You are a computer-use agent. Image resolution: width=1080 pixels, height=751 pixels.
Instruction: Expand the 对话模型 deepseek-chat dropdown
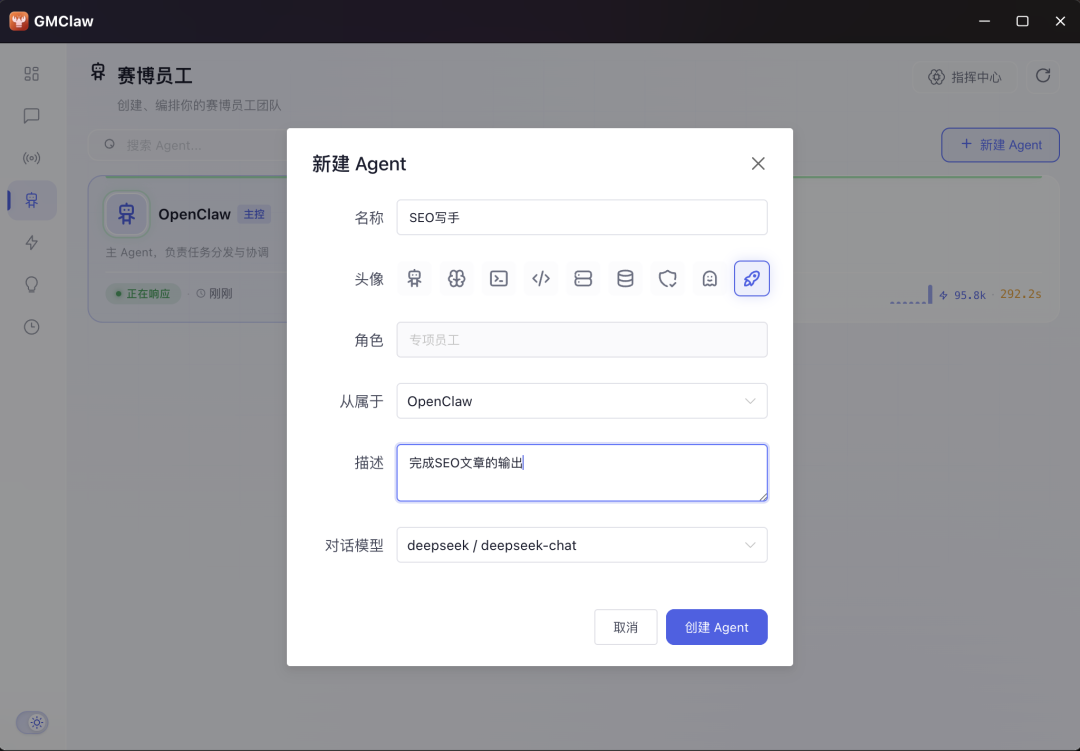coord(582,545)
